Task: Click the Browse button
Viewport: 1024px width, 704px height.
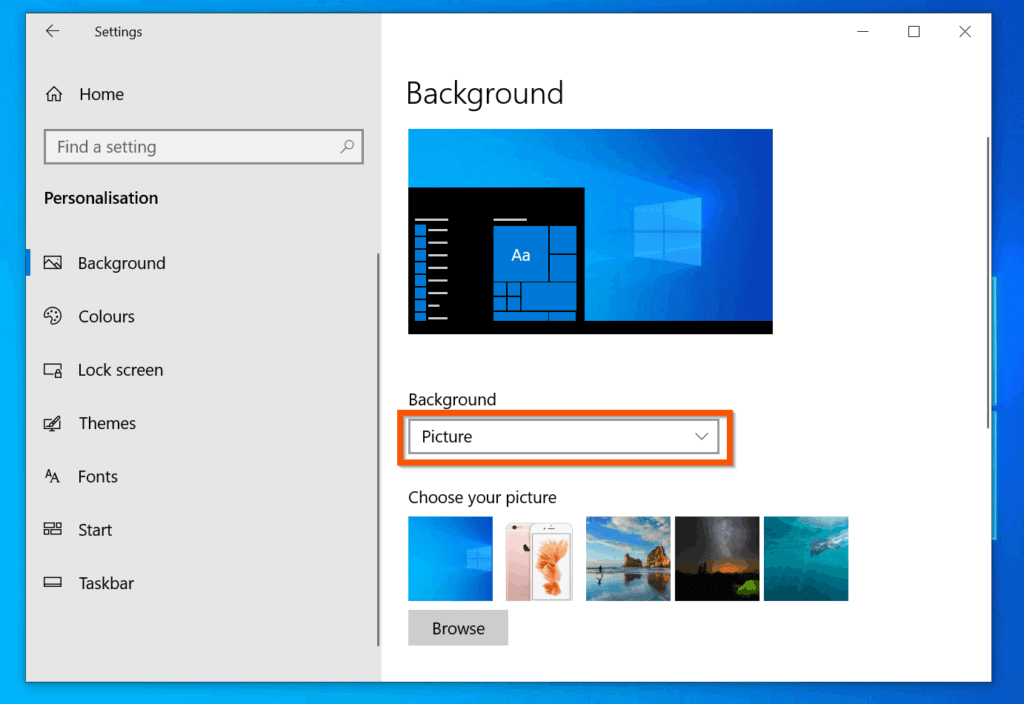Action: point(458,628)
